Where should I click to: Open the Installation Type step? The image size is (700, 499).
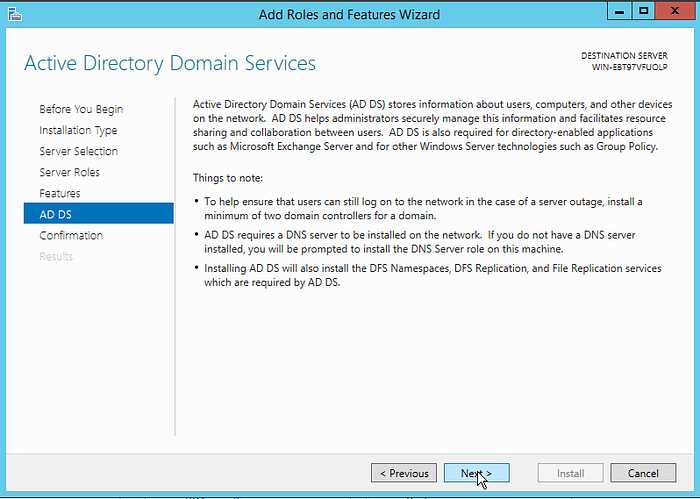78,130
